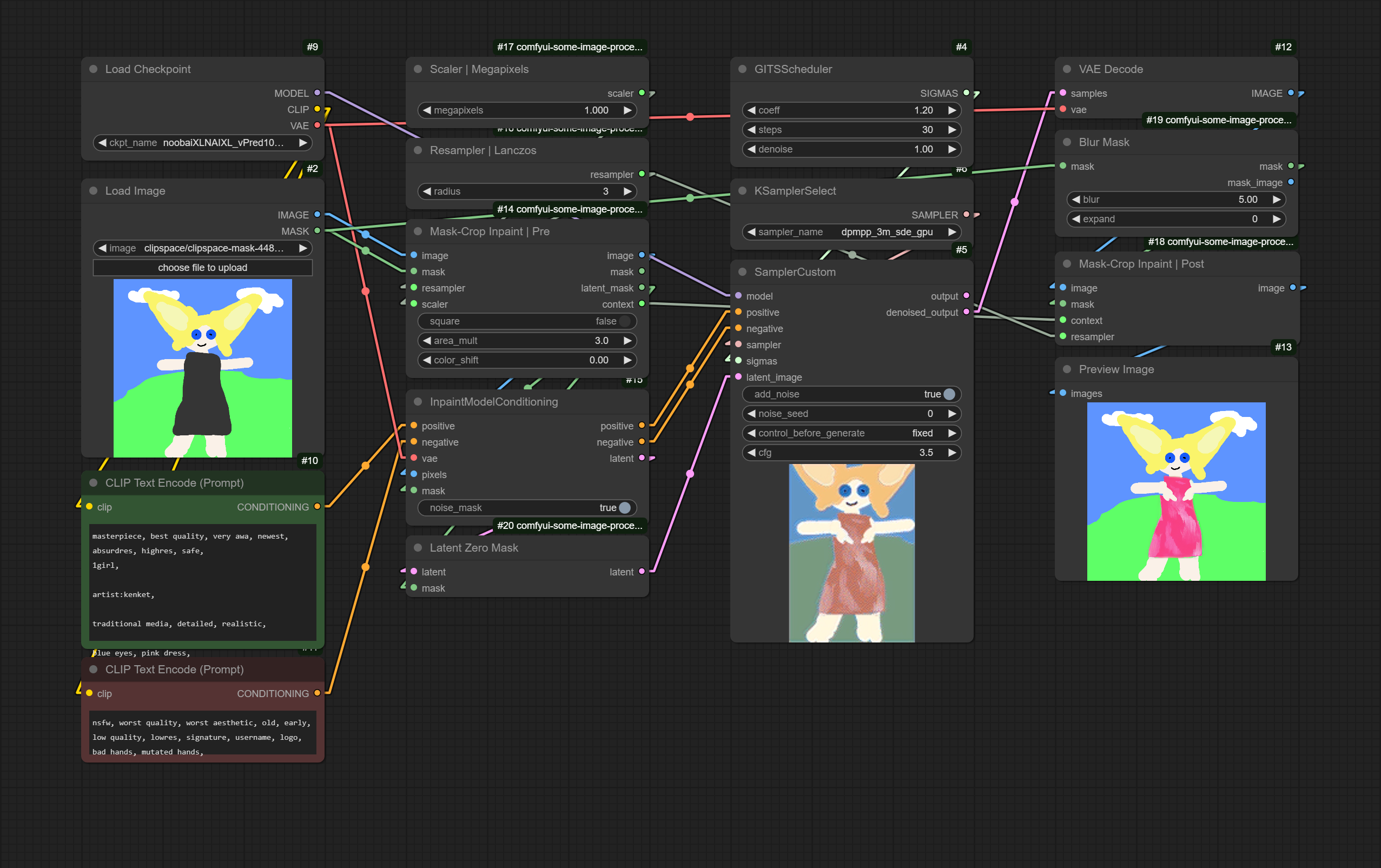Screen dimensions: 1381x868
Task: Click the blur value field showing 5.00
Action: (x=1177, y=200)
